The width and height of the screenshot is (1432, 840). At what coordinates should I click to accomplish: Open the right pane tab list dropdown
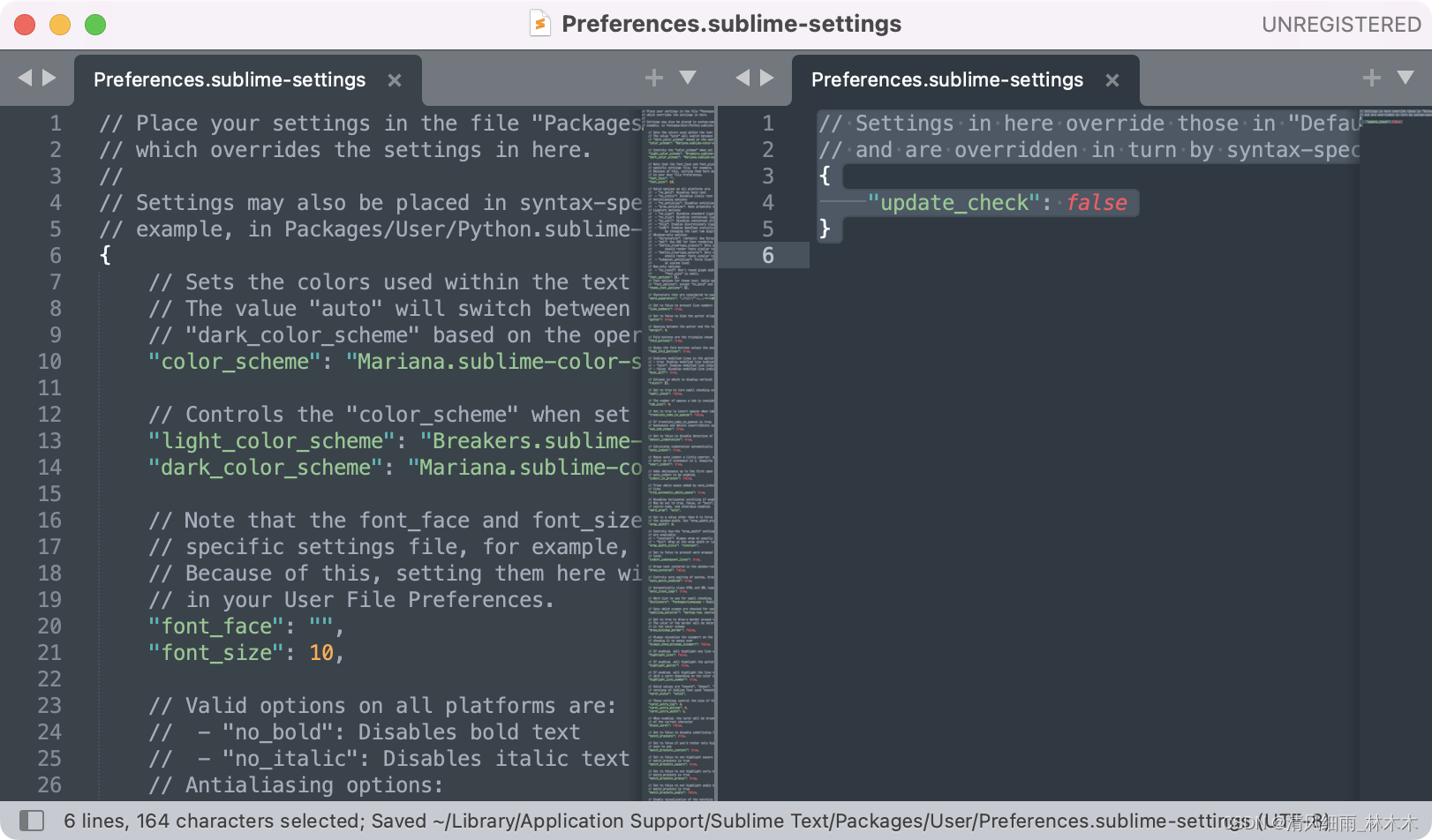(x=1406, y=78)
